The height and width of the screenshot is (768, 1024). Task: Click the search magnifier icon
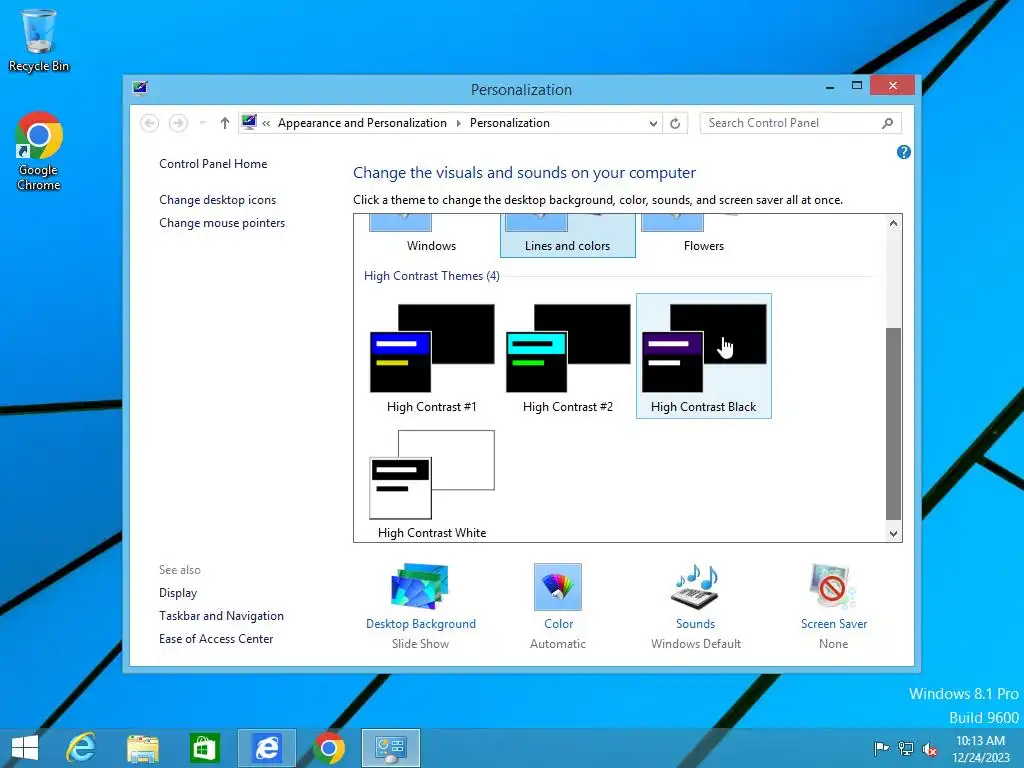click(x=888, y=123)
